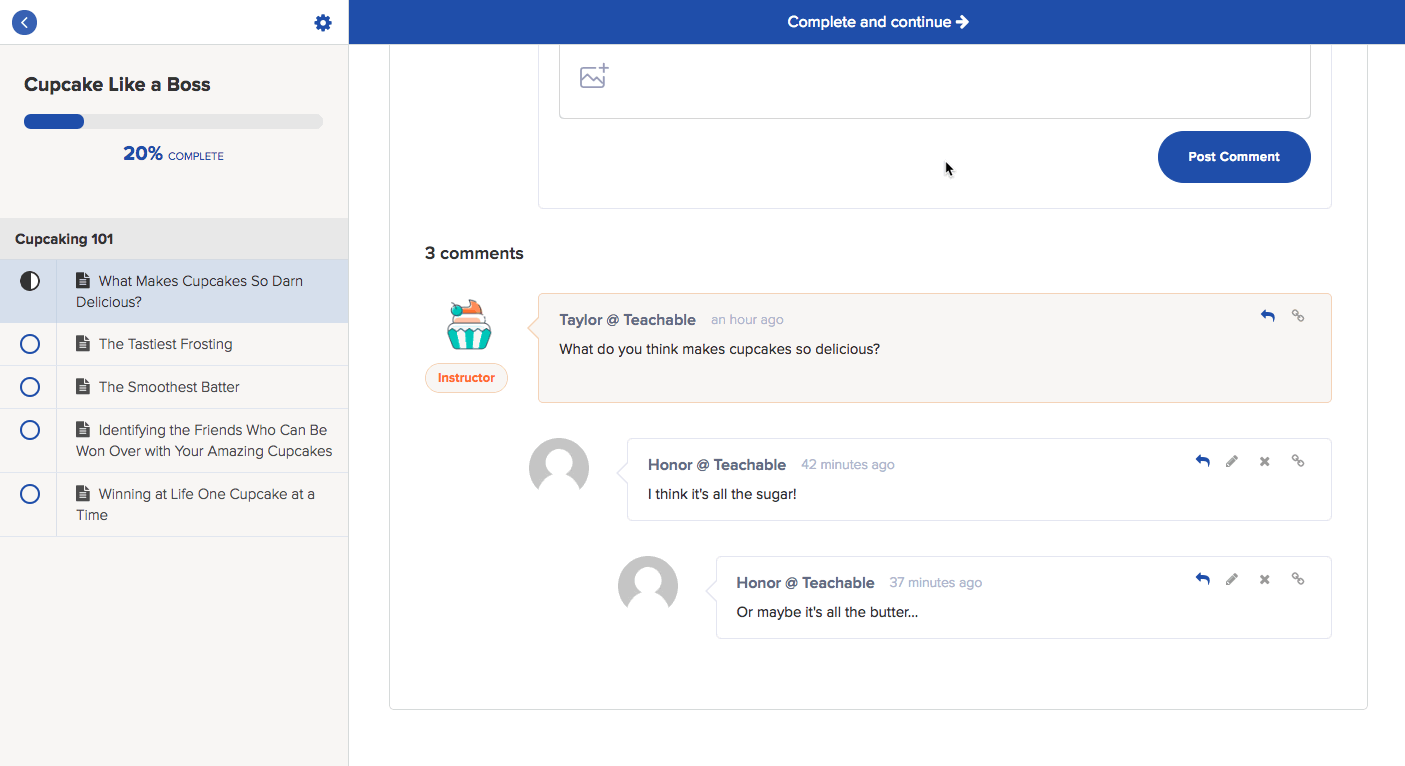The height and width of the screenshot is (766, 1405).
Task: Click text 'I think it's all the sugar!'
Action: (x=722, y=494)
